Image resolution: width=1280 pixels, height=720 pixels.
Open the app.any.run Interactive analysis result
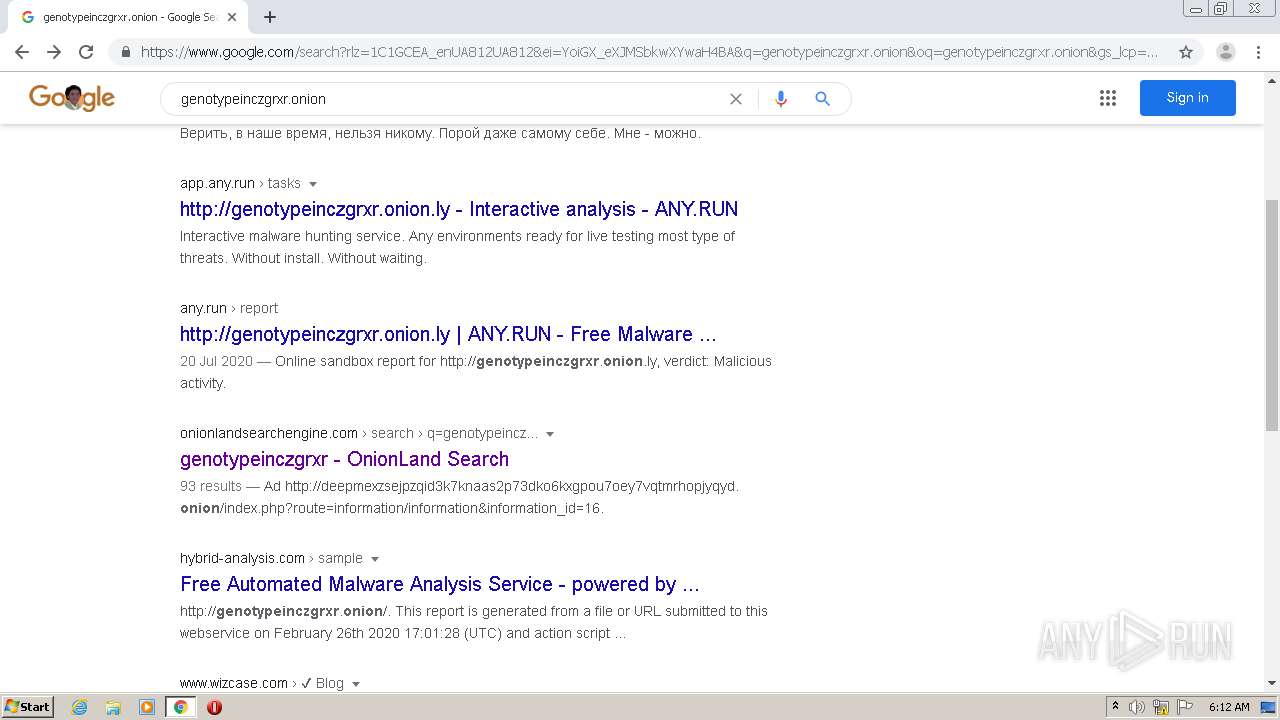(459, 209)
